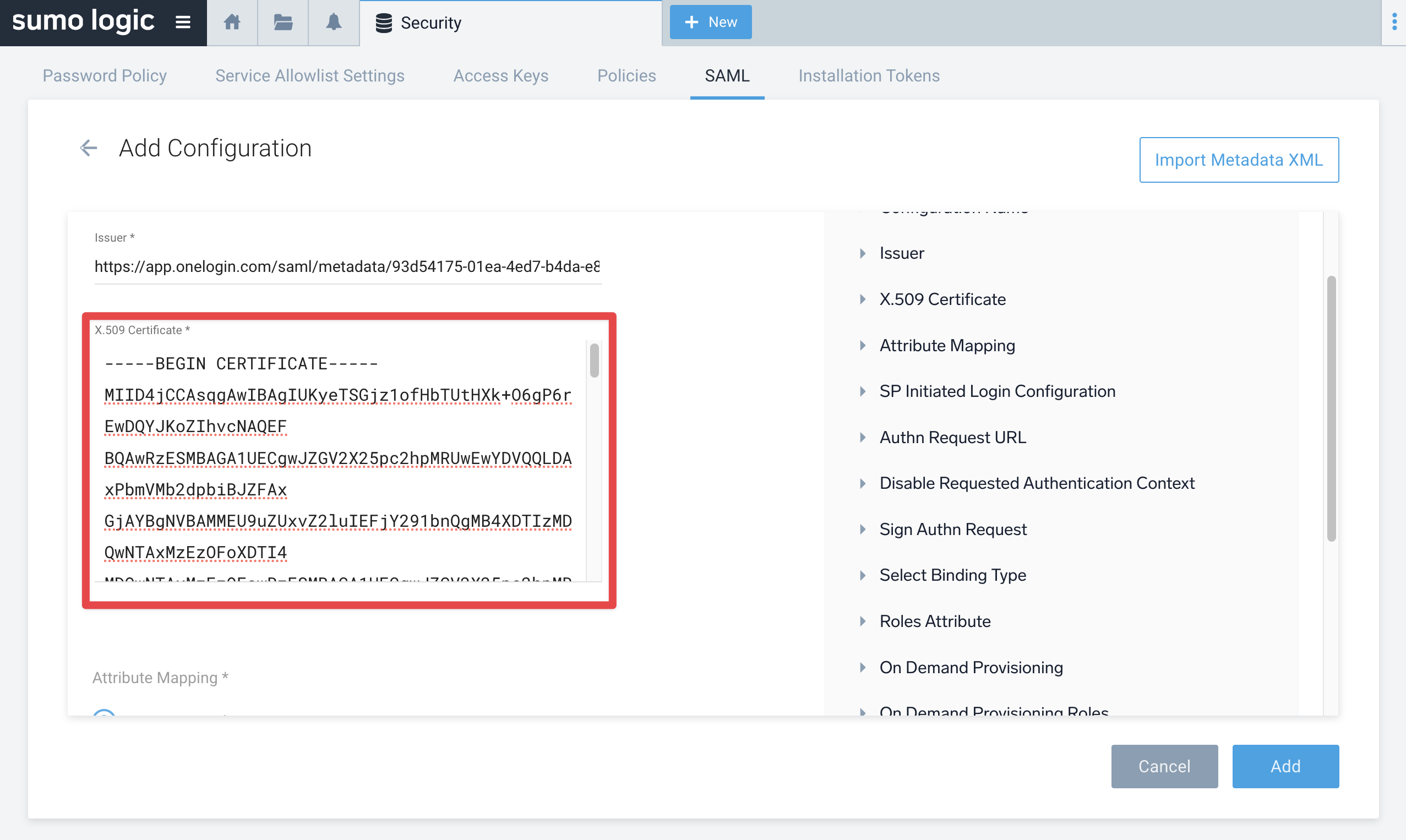Expand the Sign Authn Request help

click(x=942, y=529)
